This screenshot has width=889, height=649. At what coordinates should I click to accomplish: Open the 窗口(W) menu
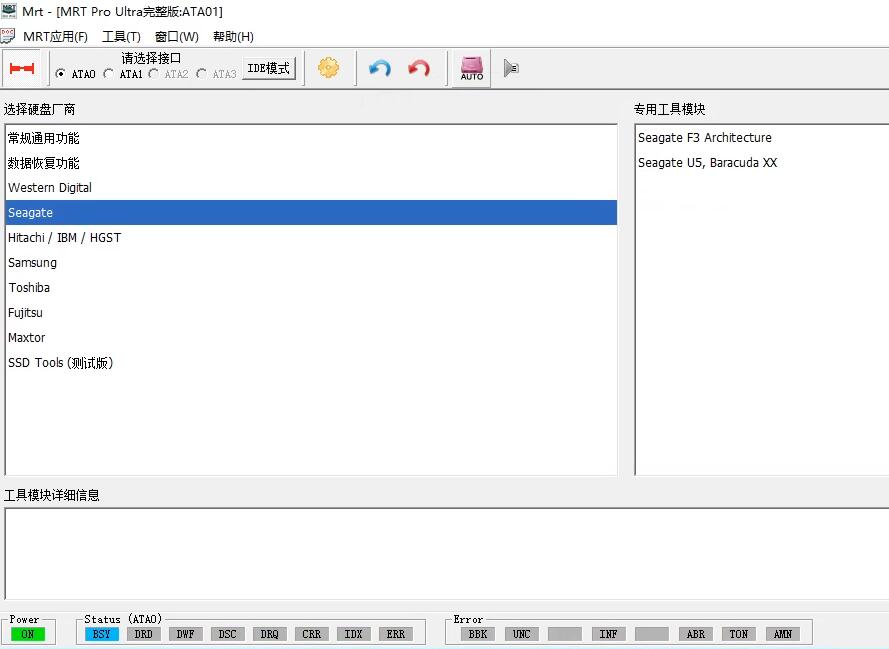coord(177,37)
